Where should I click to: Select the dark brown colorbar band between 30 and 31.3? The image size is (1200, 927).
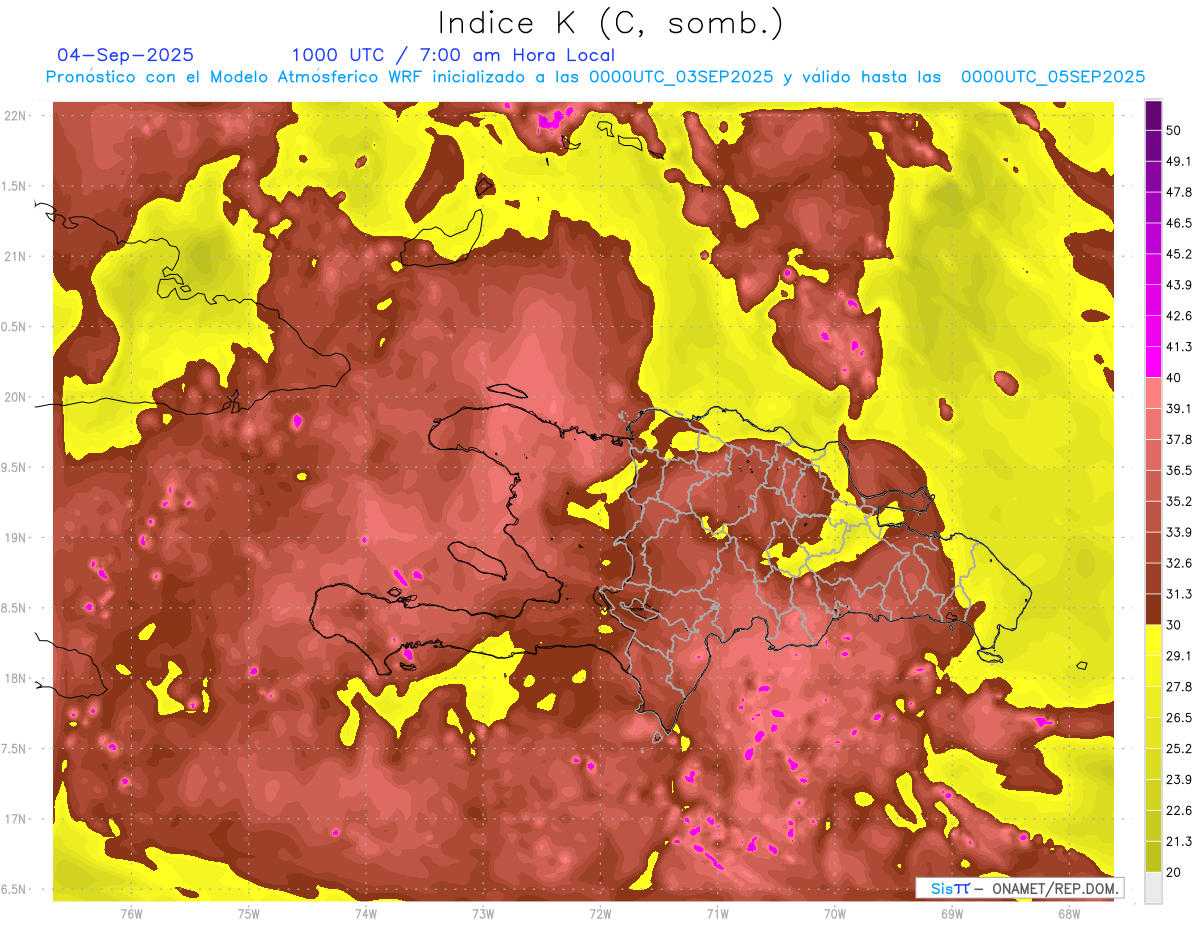1153,609
